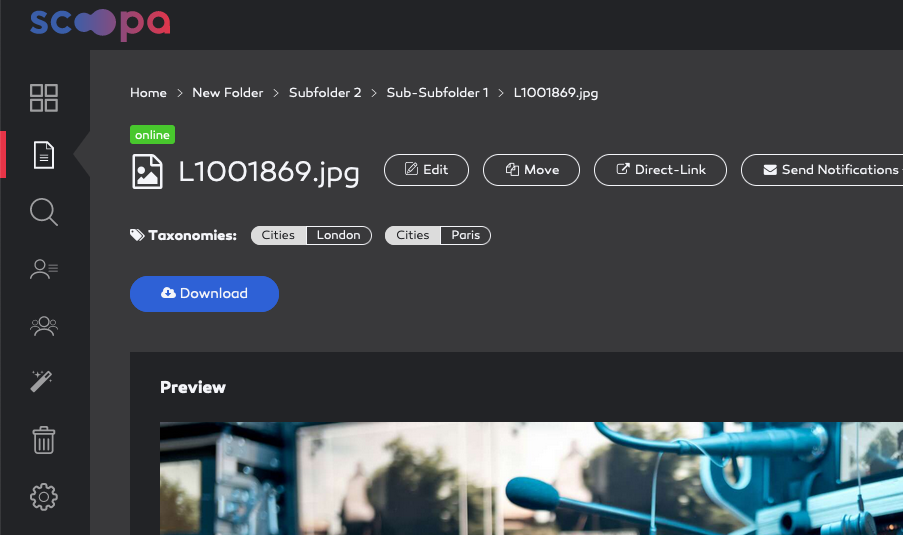The image size is (903, 535).
Task: Open the settings gear in sidebar
Action: pyautogui.click(x=44, y=496)
